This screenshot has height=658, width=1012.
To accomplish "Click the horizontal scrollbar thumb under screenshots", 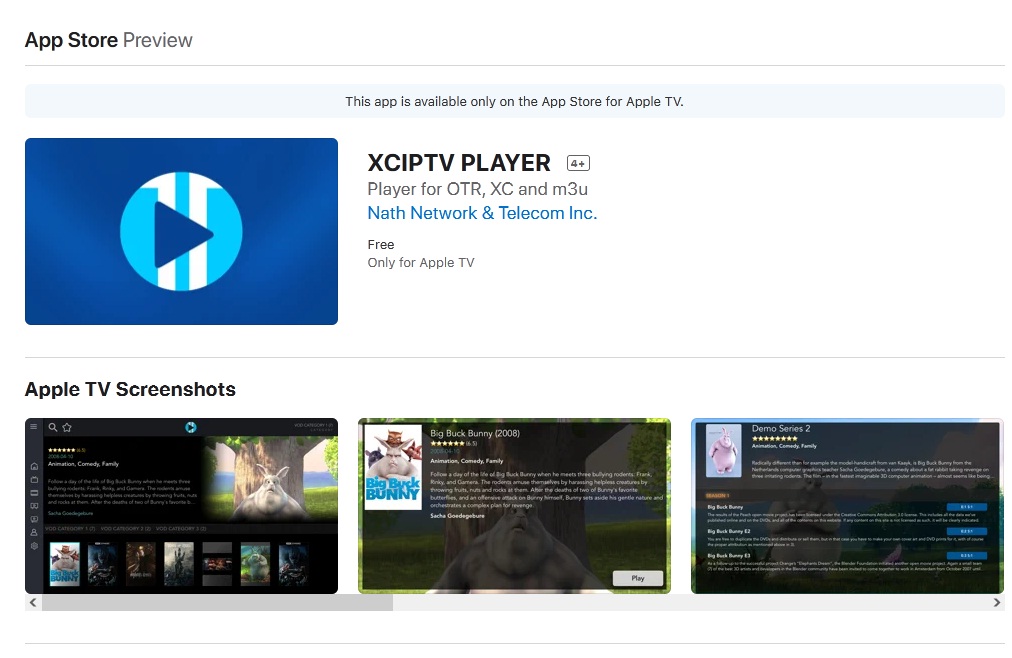I will coord(217,603).
